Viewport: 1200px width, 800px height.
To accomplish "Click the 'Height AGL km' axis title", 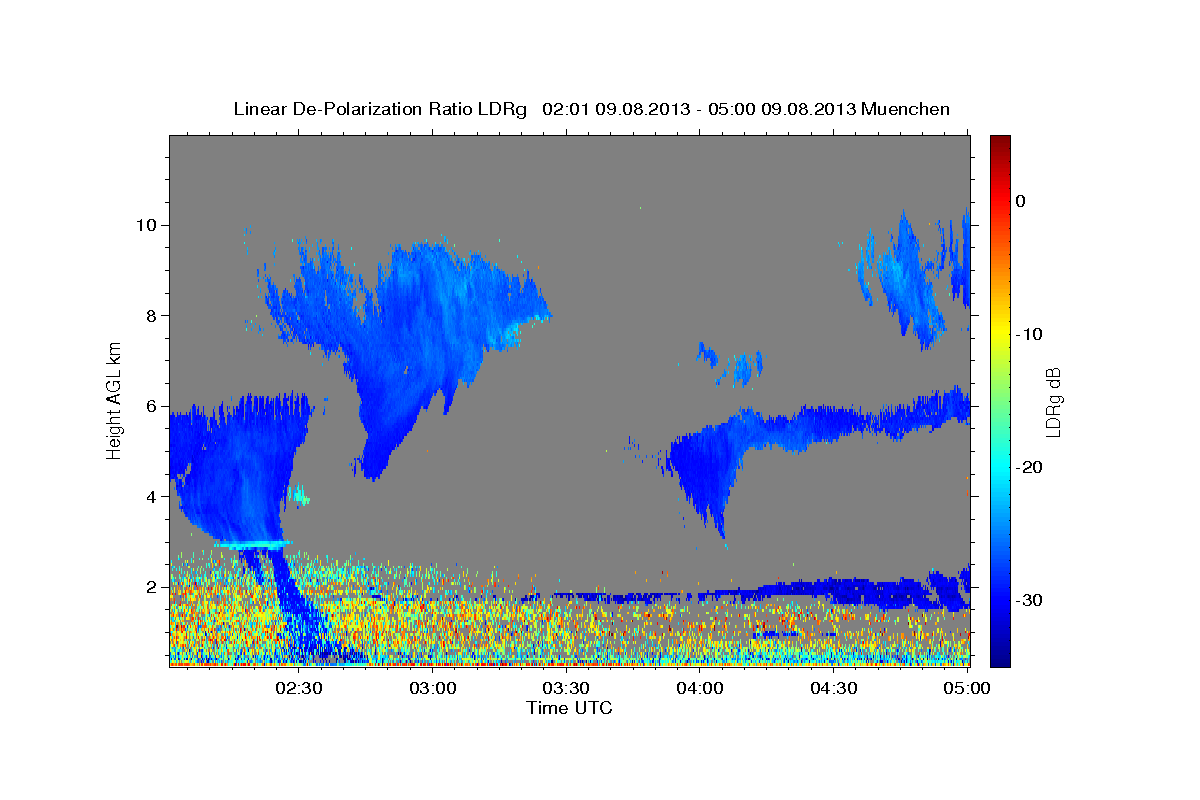I will 115,401.
